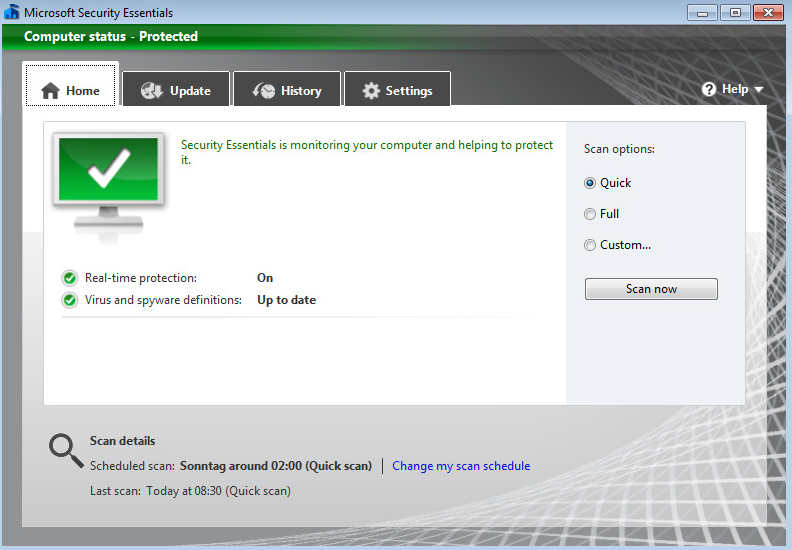
Task: Click the Real-time protection 'On' value
Action: coord(265,278)
